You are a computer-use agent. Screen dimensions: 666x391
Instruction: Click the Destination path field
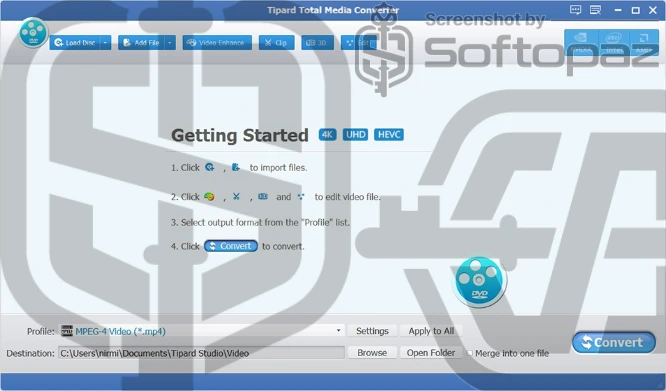point(201,353)
